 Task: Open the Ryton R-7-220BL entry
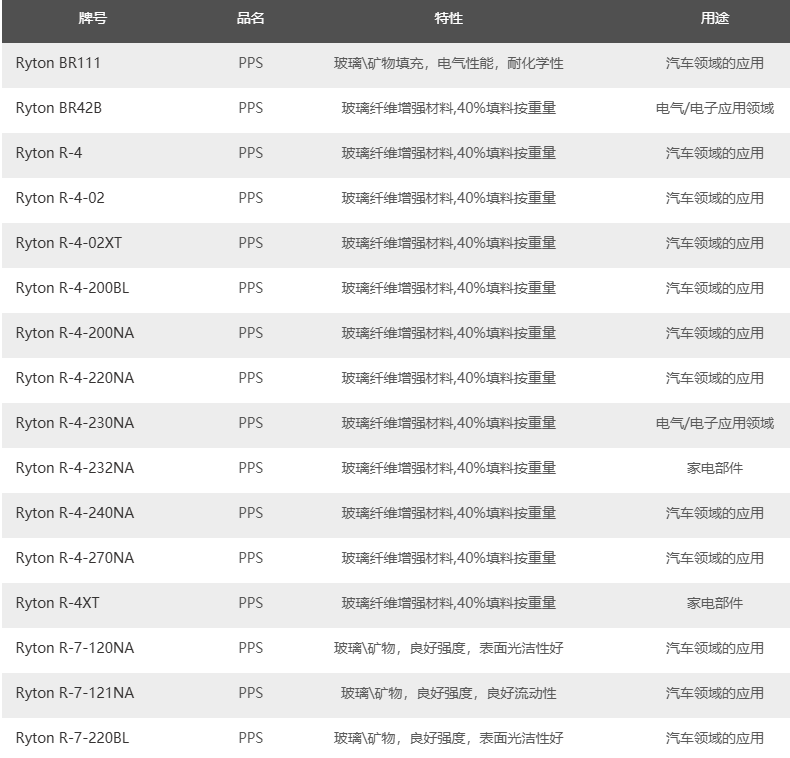coord(72,738)
